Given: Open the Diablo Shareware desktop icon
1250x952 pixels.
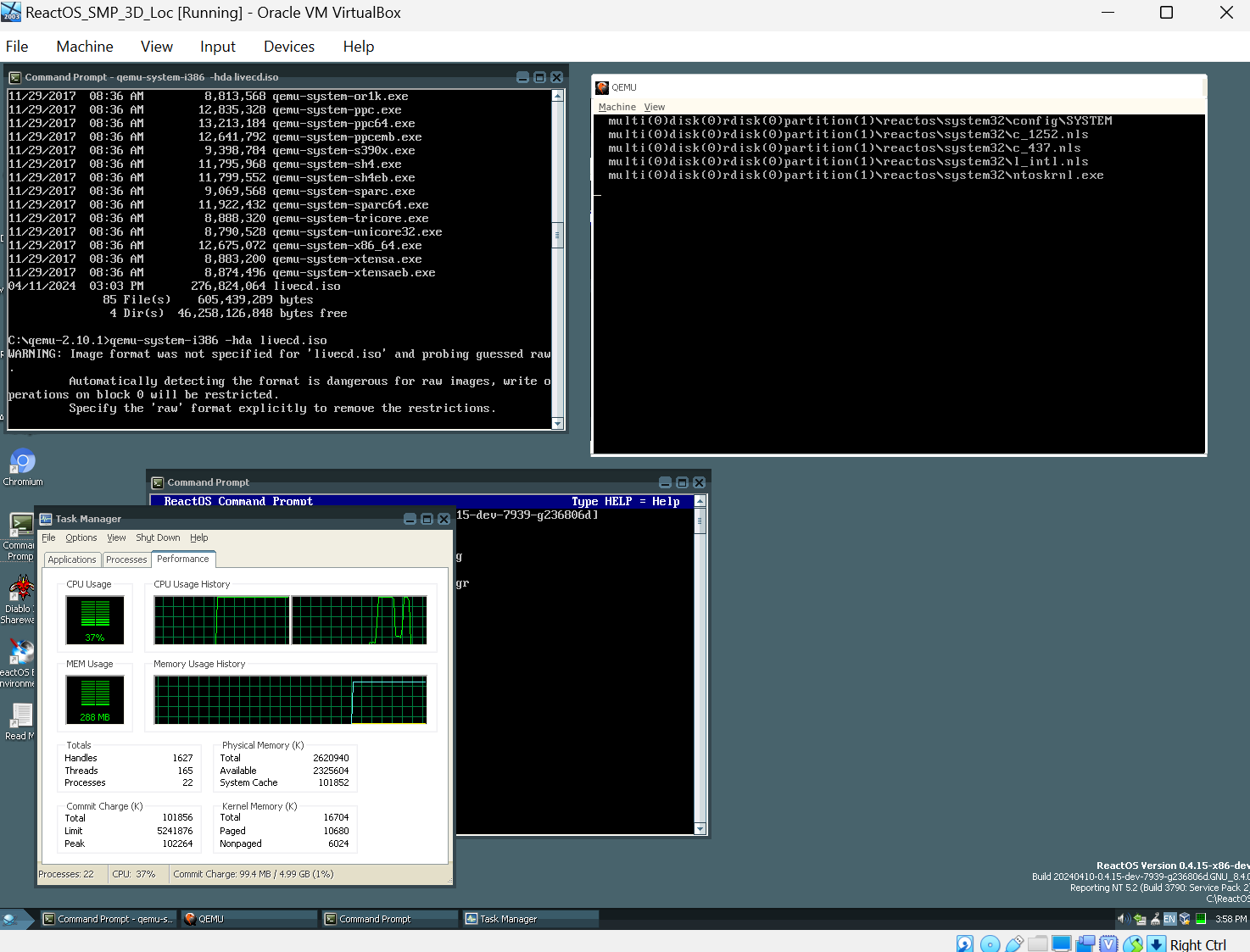Looking at the screenshot, I should click(19, 599).
